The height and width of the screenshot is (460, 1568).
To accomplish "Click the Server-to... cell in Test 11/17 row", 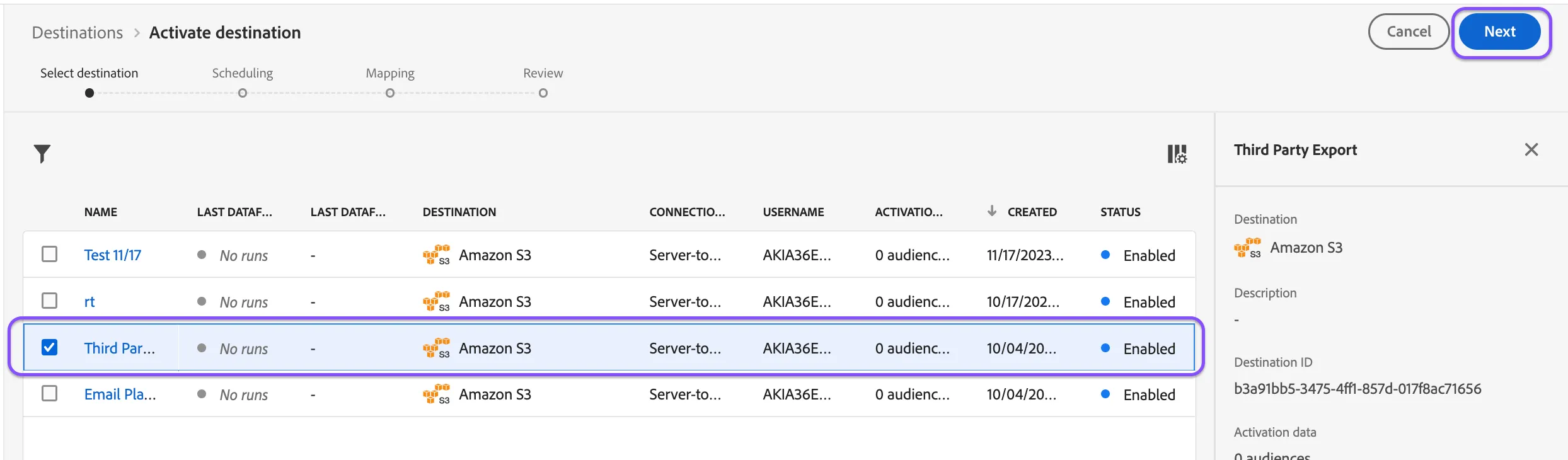I will 686,255.
